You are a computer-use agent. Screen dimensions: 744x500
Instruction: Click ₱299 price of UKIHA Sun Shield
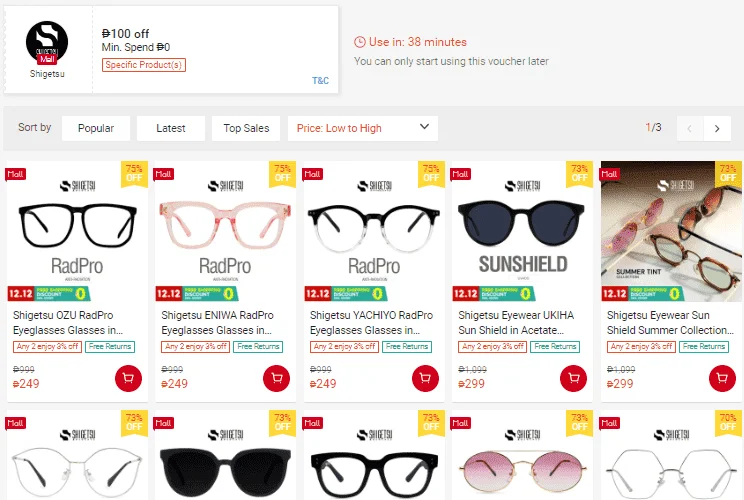pyautogui.click(x=471, y=384)
